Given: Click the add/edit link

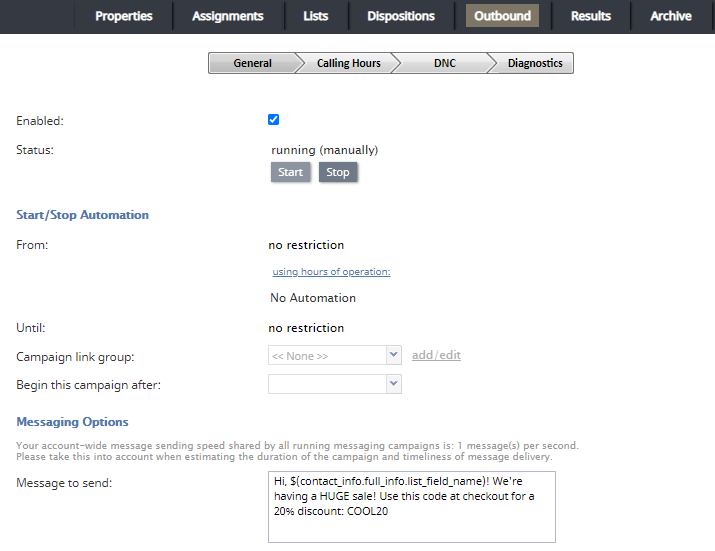Looking at the screenshot, I should 436,355.
